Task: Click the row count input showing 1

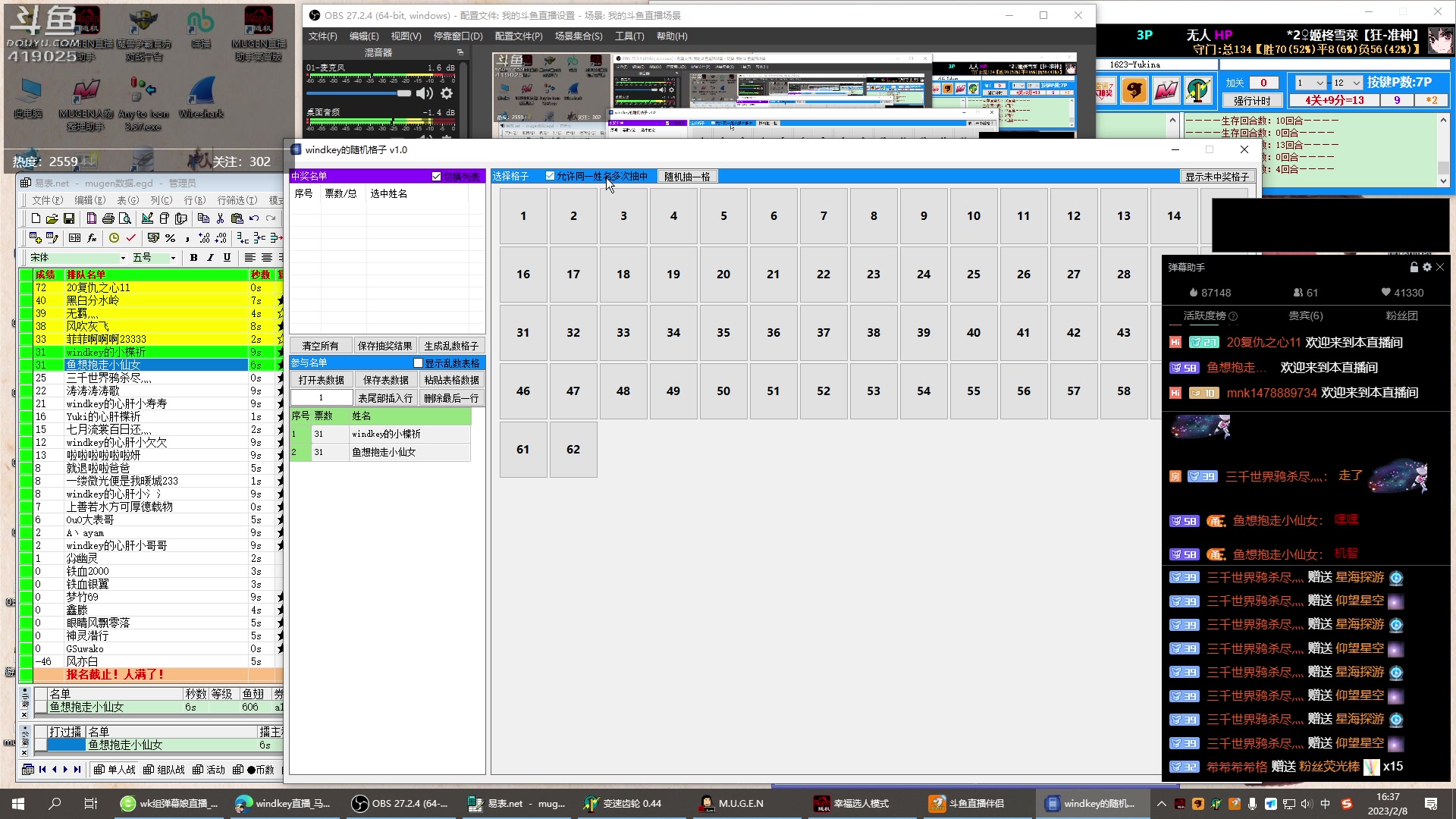Action: 322,398
